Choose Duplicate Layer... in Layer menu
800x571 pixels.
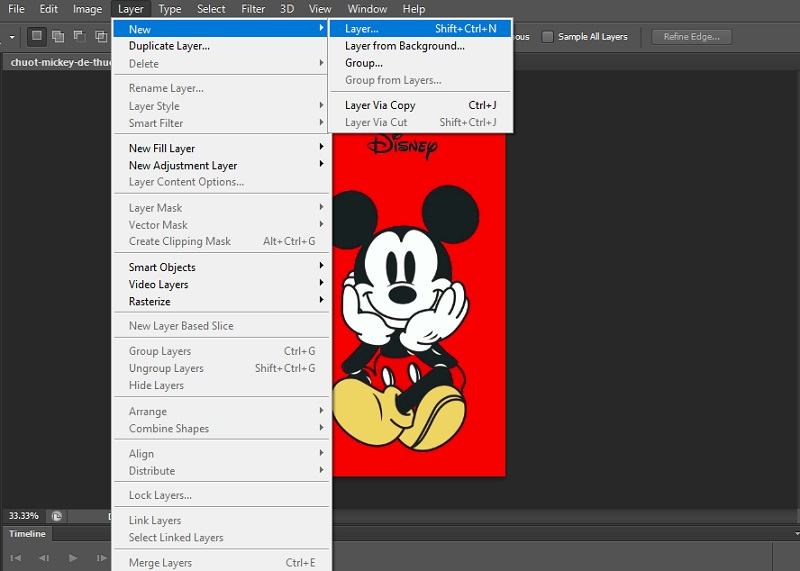tap(220, 46)
